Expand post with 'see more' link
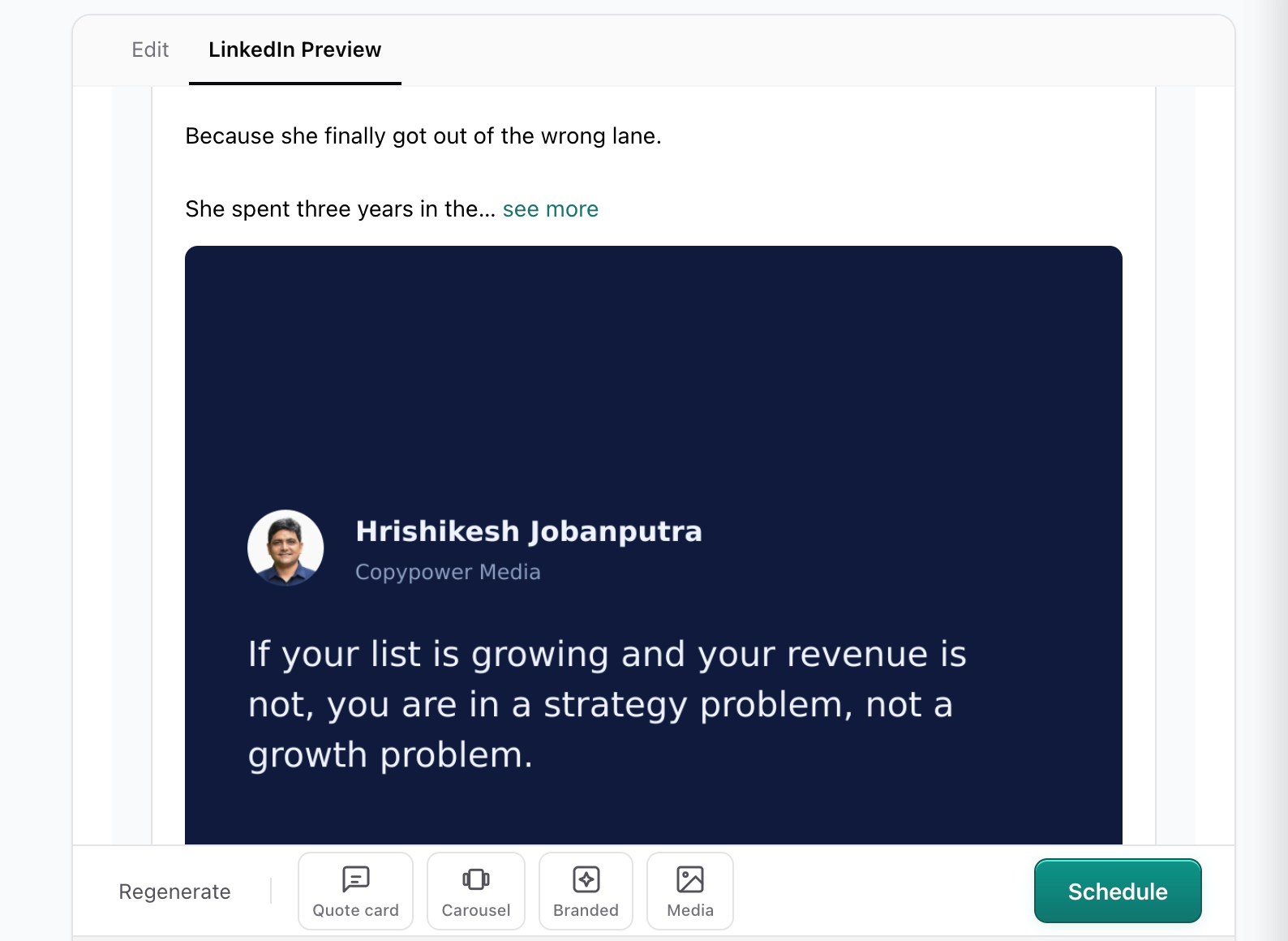Image resolution: width=1288 pixels, height=941 pixels. 550,209
